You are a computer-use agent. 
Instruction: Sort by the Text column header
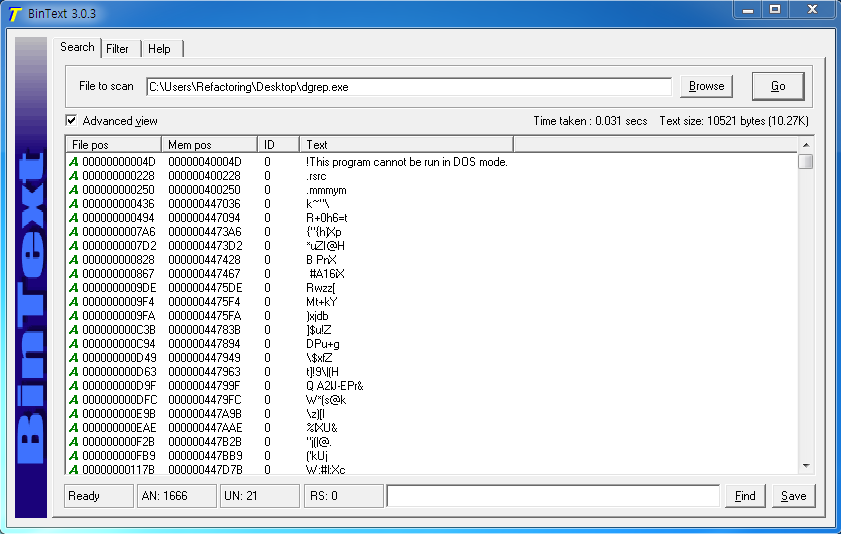(x=407, y=145)
